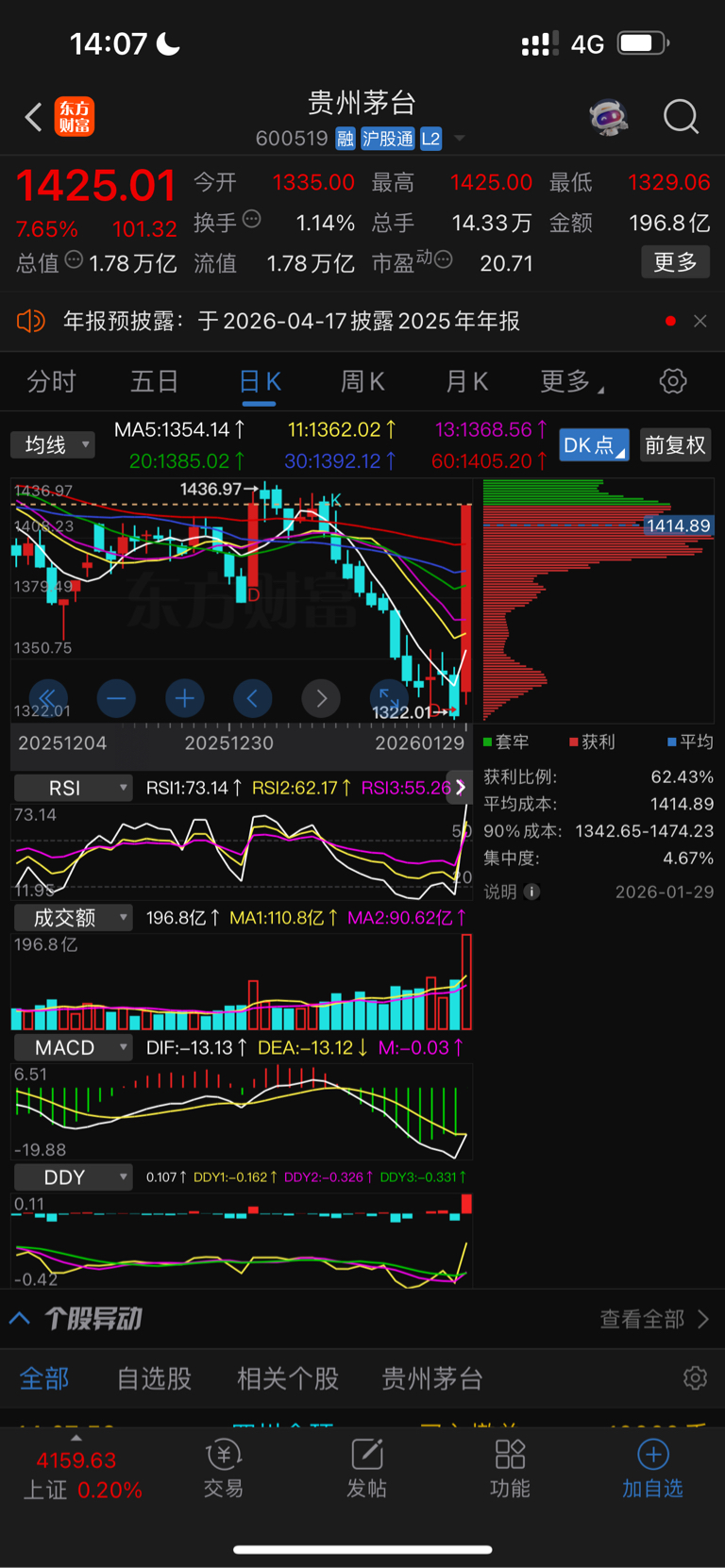725x1568 pixels.
Task: Open the MACD indicator dropdown
Action: tap(73, 1047)
